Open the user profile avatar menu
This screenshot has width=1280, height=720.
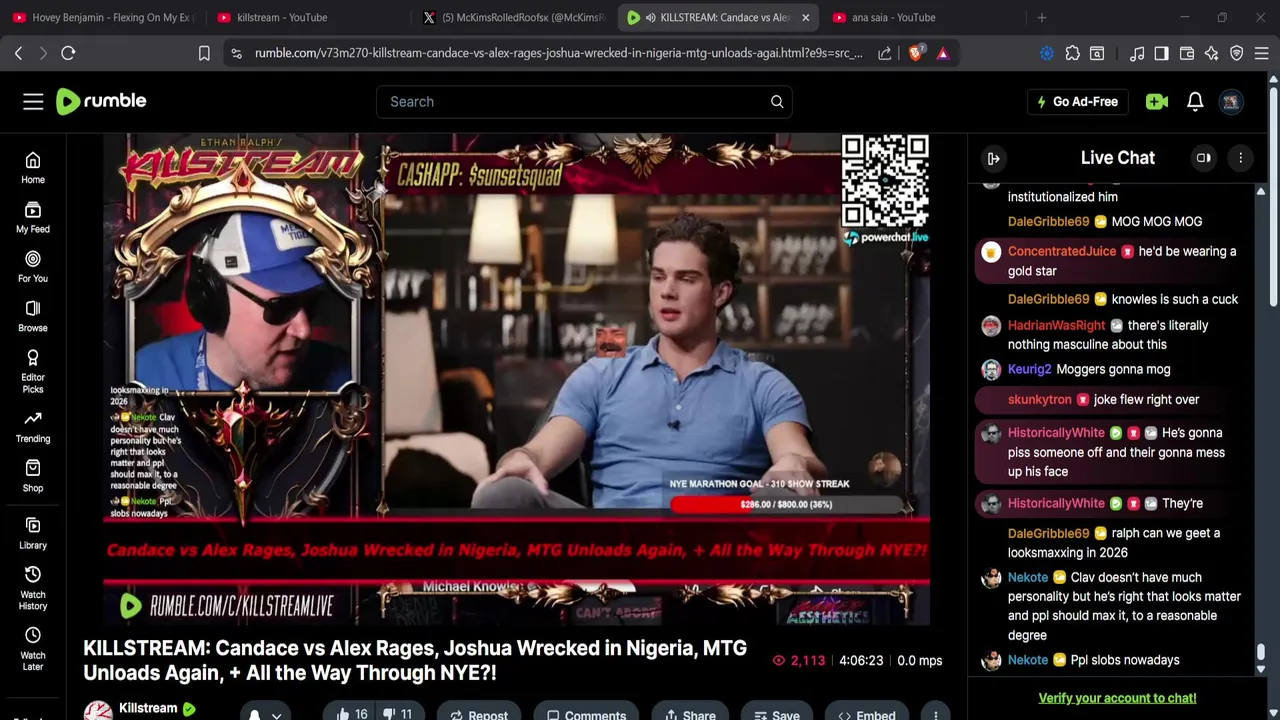coord(1231,101)
